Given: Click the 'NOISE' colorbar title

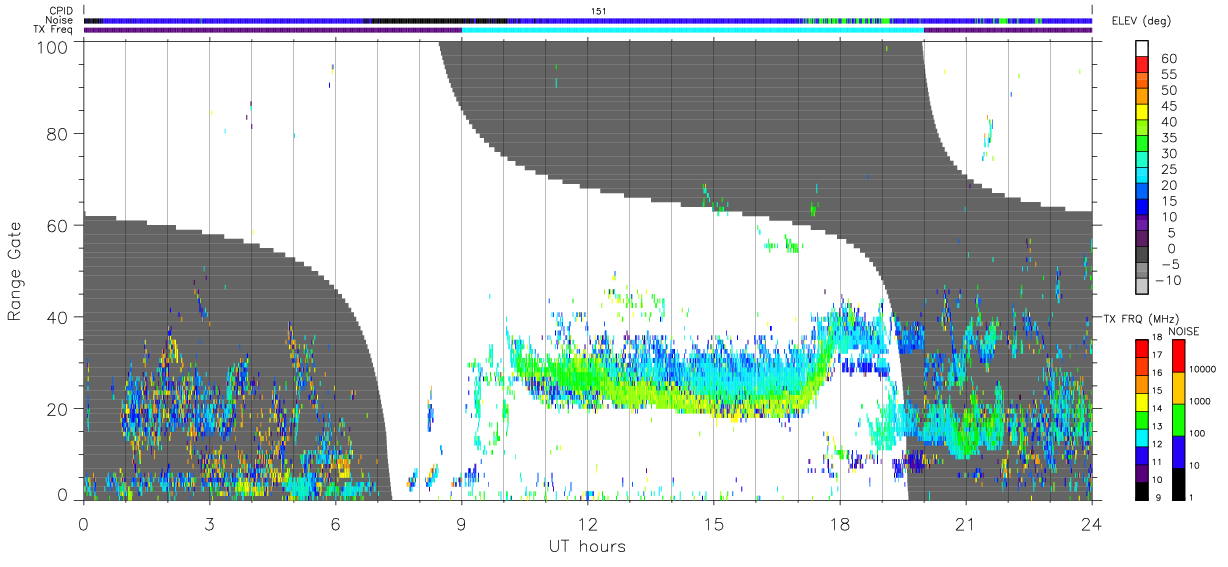Looking at the screenshot, I should (x=1186, y=331).
